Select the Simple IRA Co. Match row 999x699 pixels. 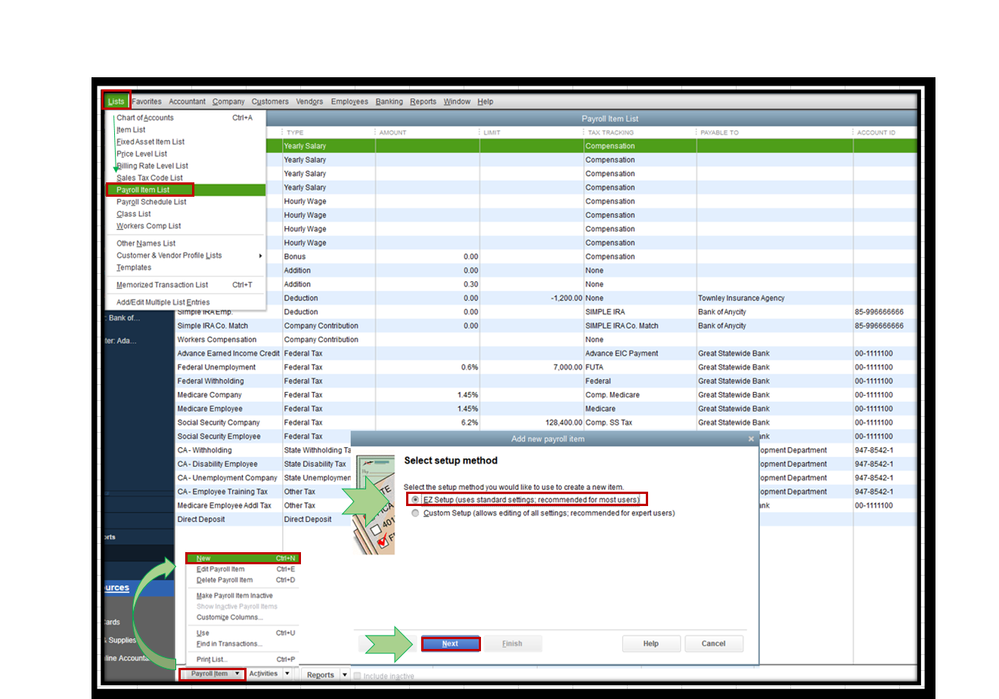tap(546, 326)
